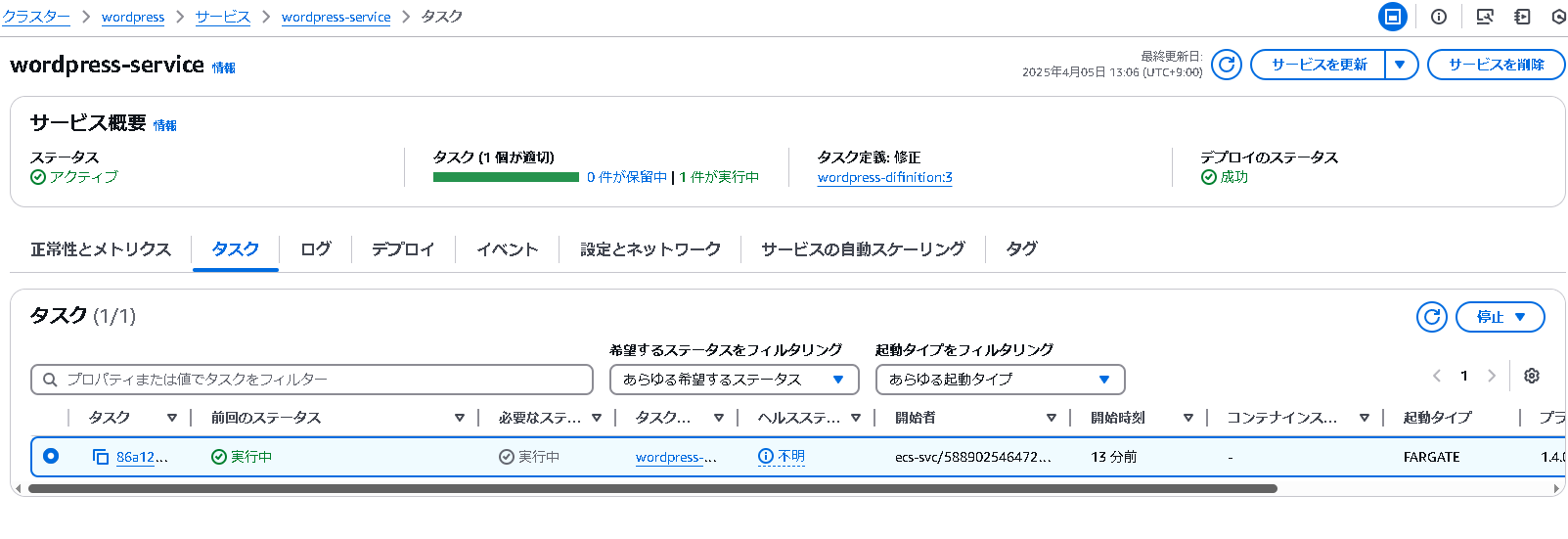
Task: Focus the task property filter field
Action: click(312, 380)
